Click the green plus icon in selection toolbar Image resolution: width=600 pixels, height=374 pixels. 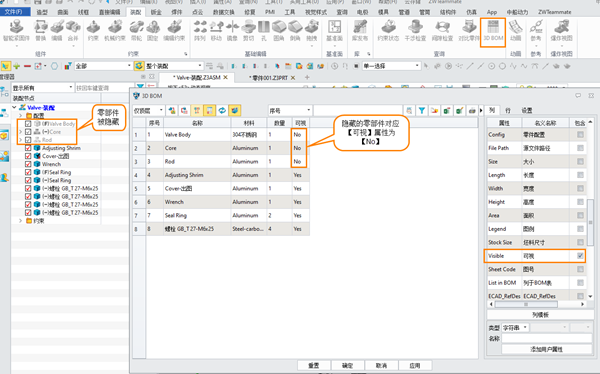click(x=16, y=66)
